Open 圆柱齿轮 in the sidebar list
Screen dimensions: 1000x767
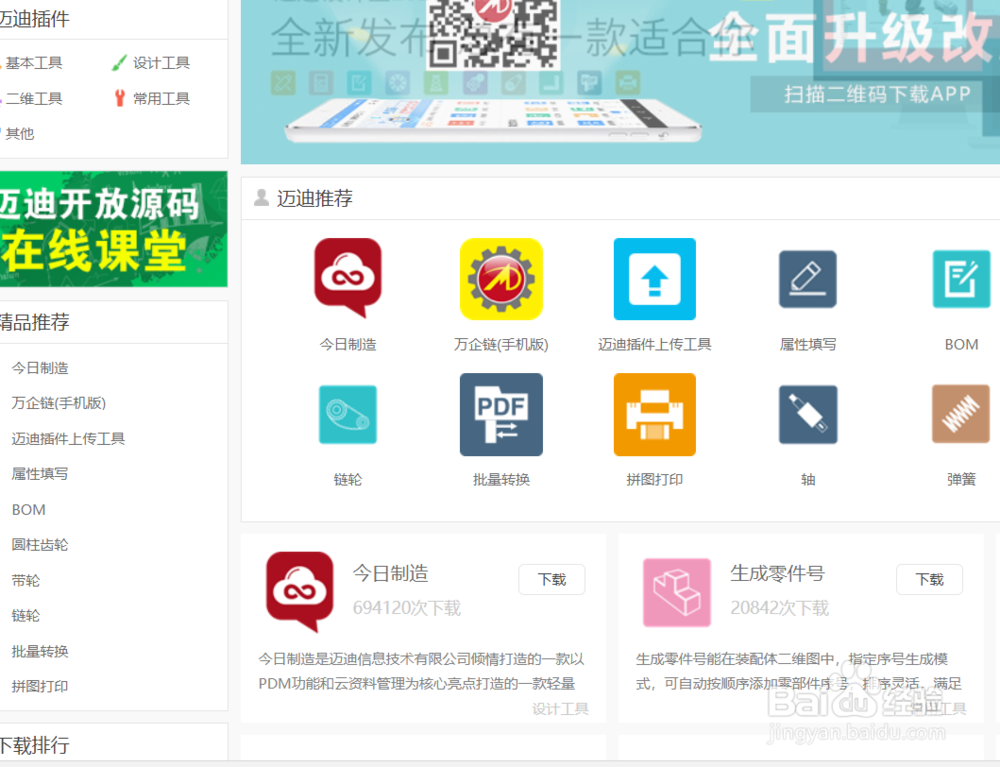tap(40, 544)
